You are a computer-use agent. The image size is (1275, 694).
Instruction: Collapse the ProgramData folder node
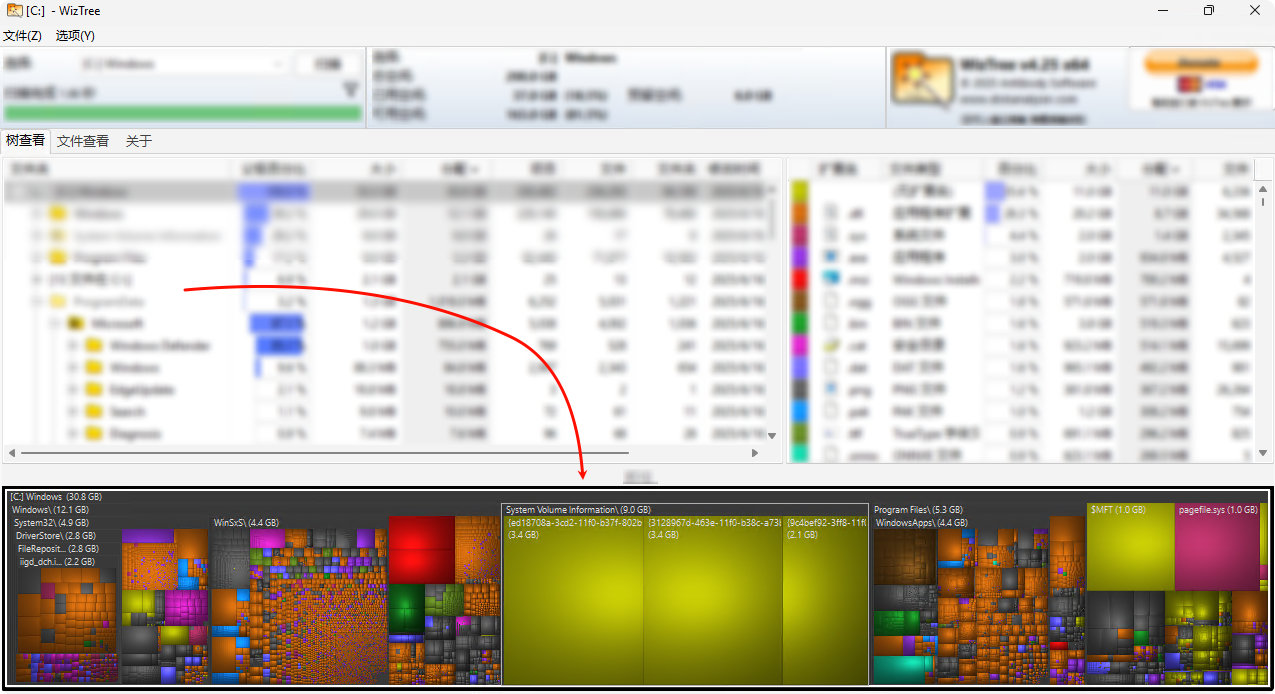[x=36, y=302]
